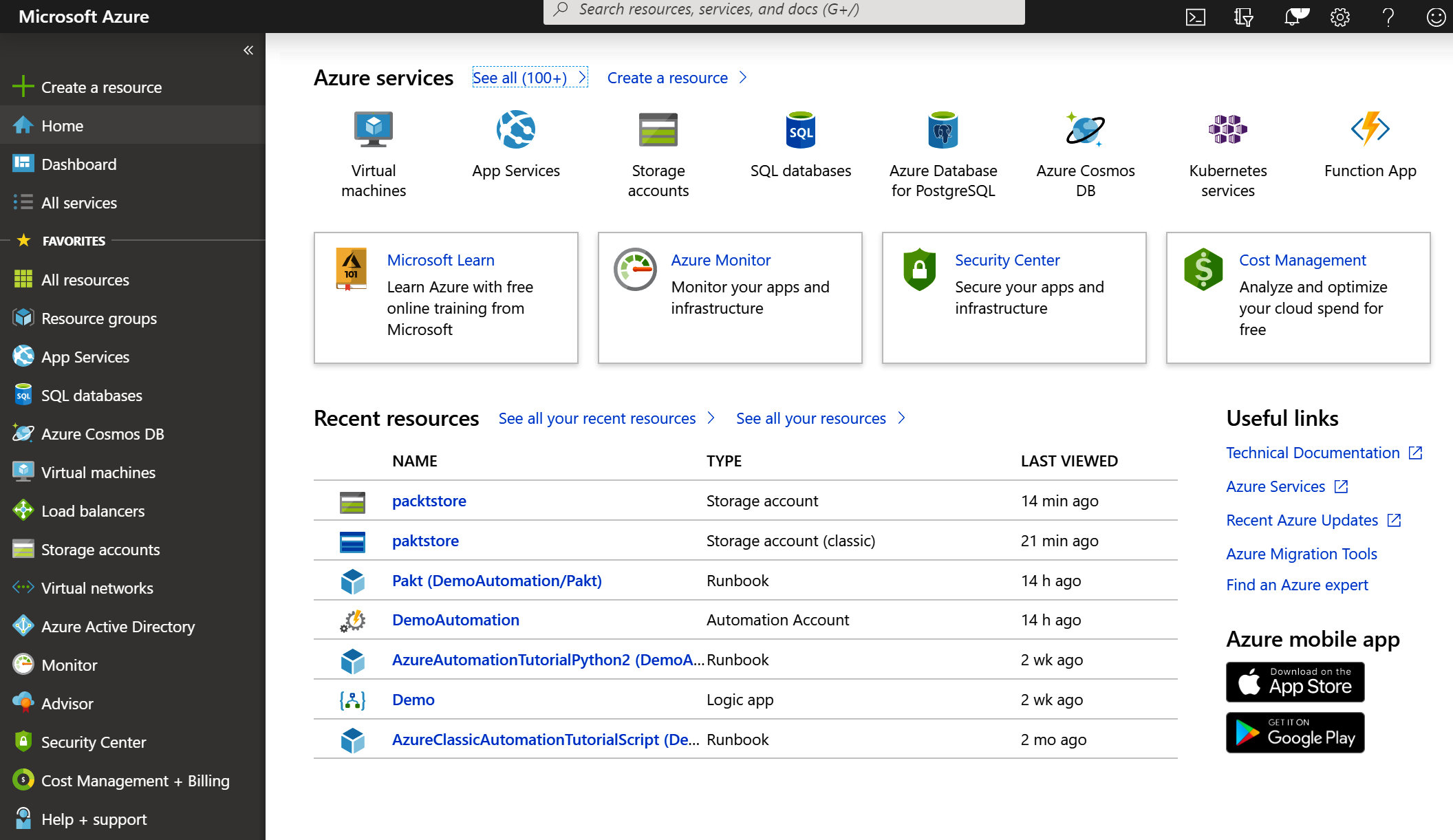Screen dimensions: 1453x840
Task: Open Azure Migration Tools link
Action: click(1301, 554)
